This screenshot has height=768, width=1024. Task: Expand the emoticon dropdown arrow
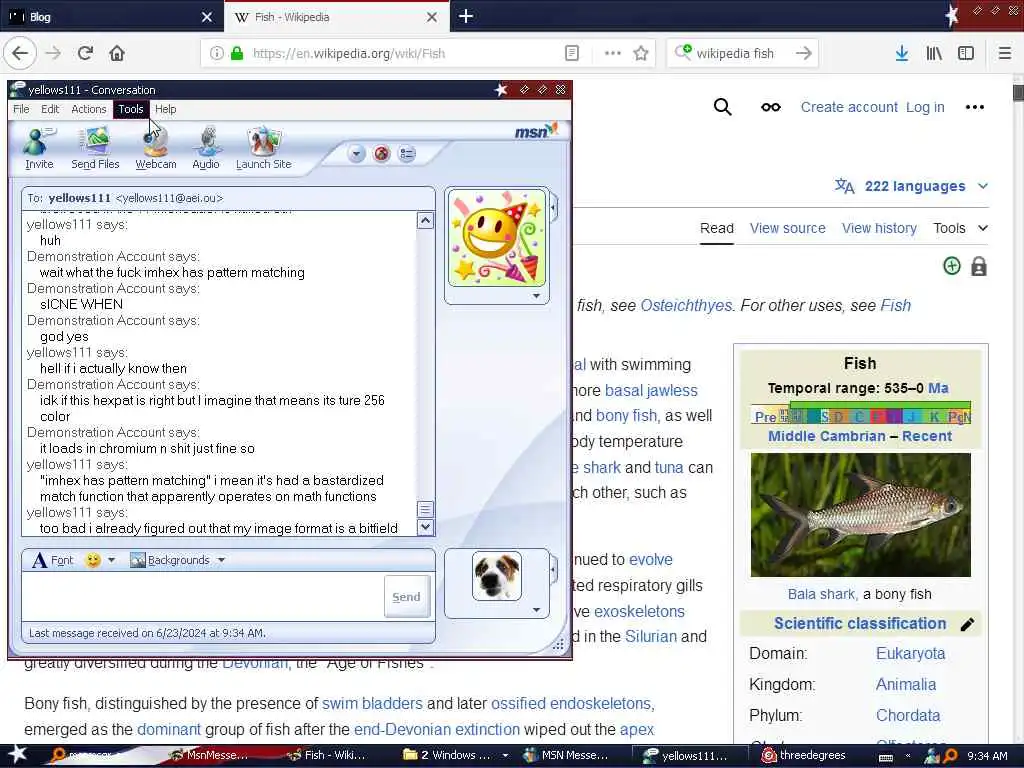point(112,560)
